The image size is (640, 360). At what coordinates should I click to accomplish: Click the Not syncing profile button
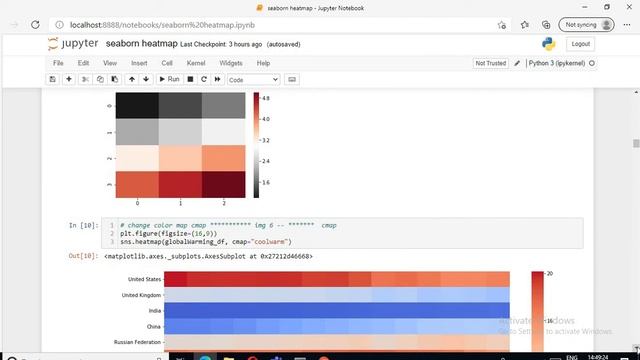click(x=586, y=25)
